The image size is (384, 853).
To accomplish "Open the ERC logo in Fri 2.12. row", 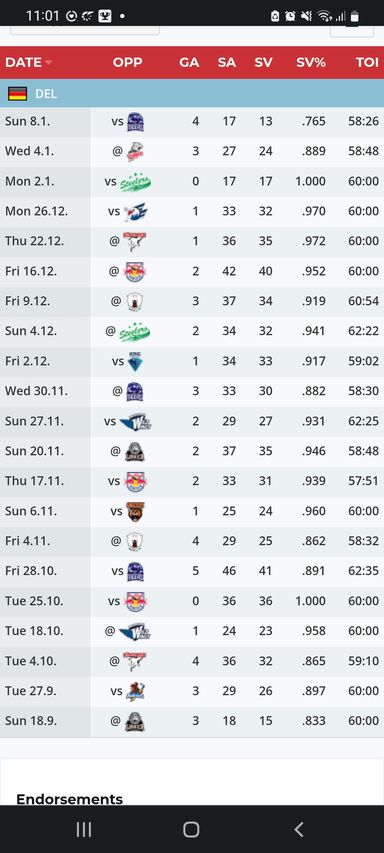I will coord(135,361).
